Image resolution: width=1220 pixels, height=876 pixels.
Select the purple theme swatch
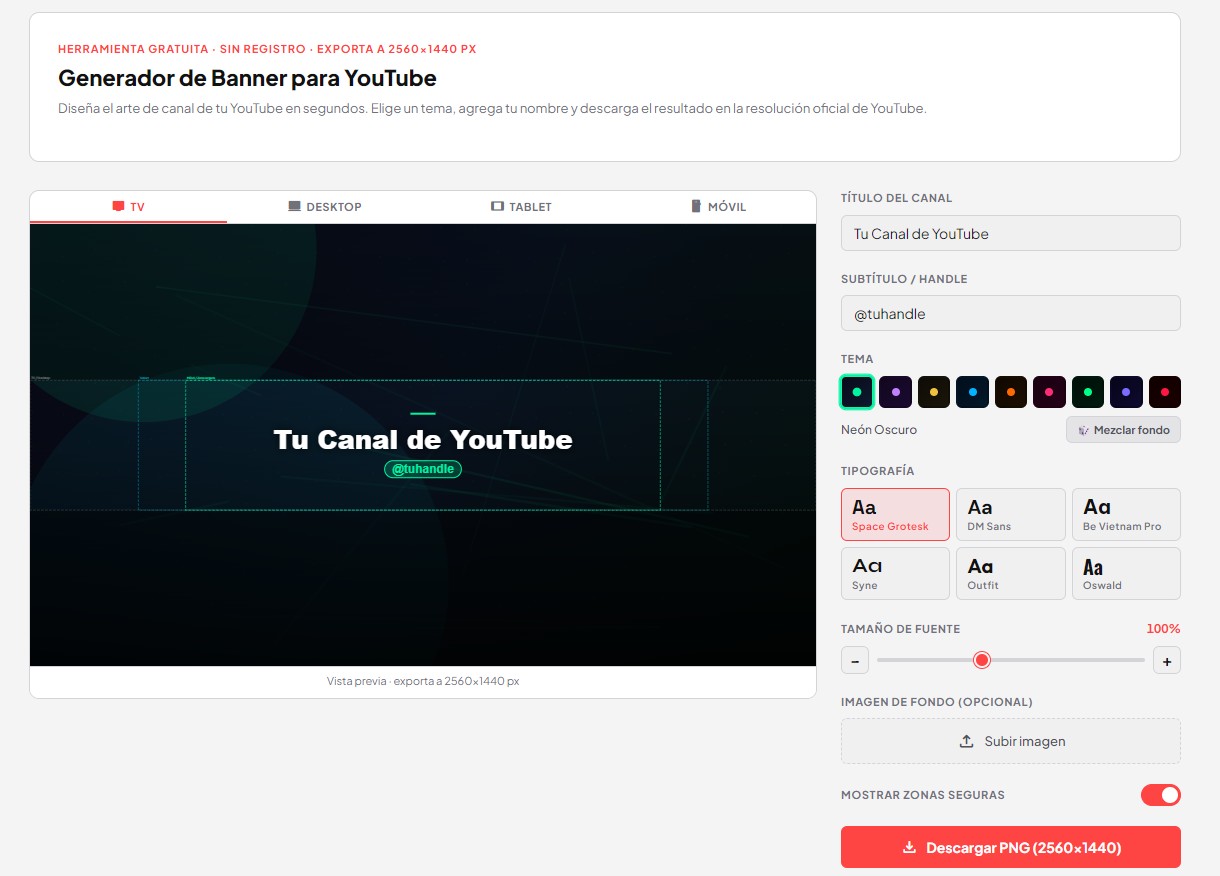point(896,392)
